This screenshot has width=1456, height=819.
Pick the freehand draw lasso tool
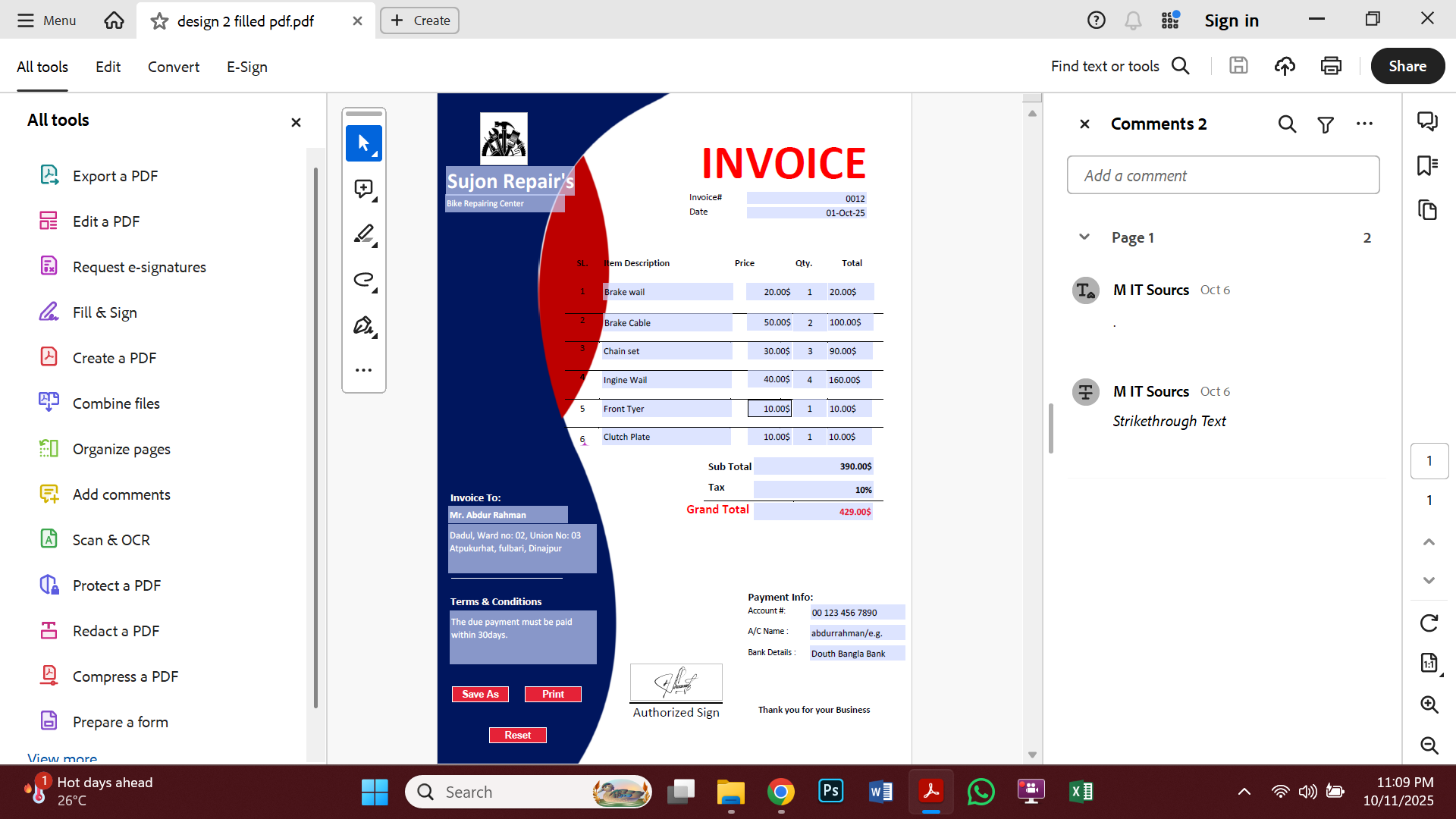pyautogui.click(x=363, y=279)
